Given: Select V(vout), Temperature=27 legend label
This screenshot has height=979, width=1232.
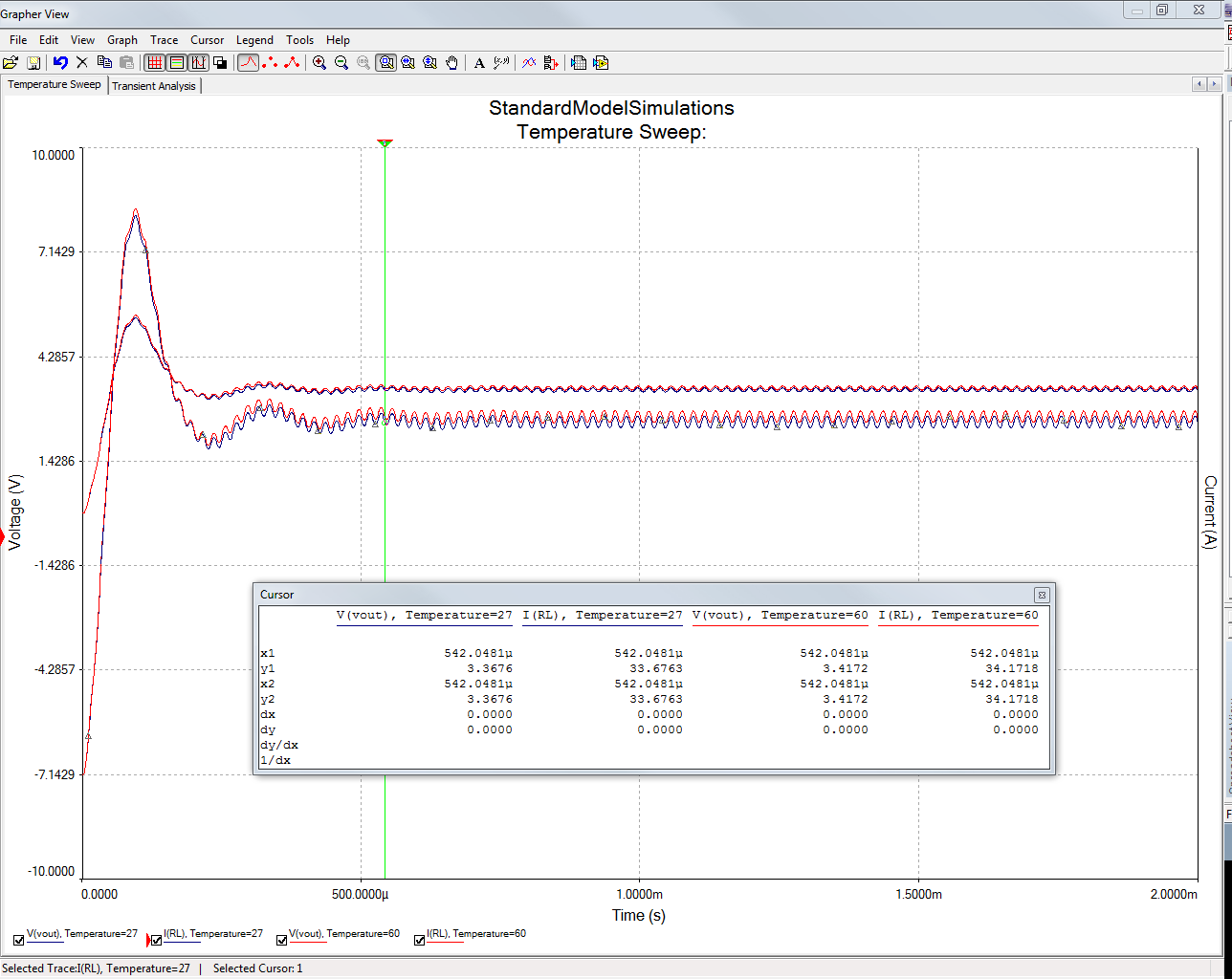Looking at the screenshot, I should pos(82,933).
